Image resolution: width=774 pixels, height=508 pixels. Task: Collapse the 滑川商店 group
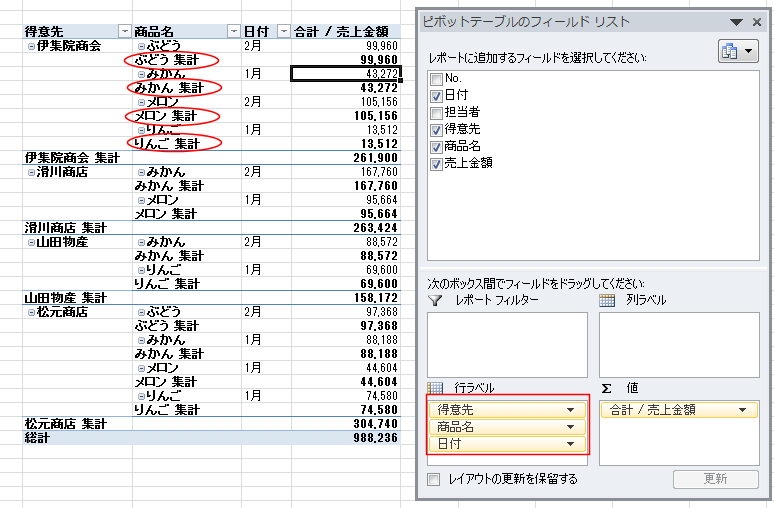point(31,172)
